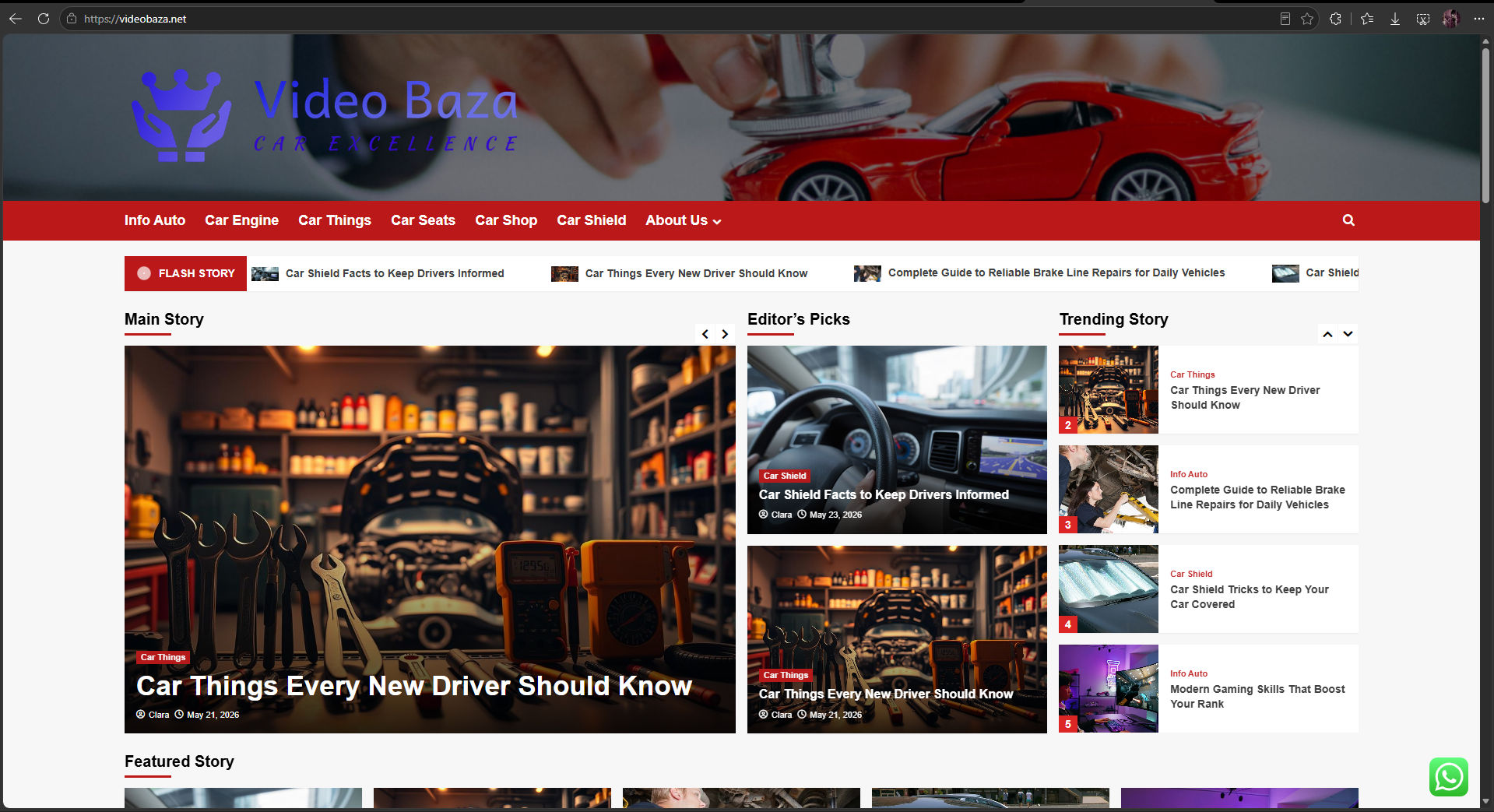Reload the page with refresh icon
The image size is (1494, 812).
(x=44, y=19)
